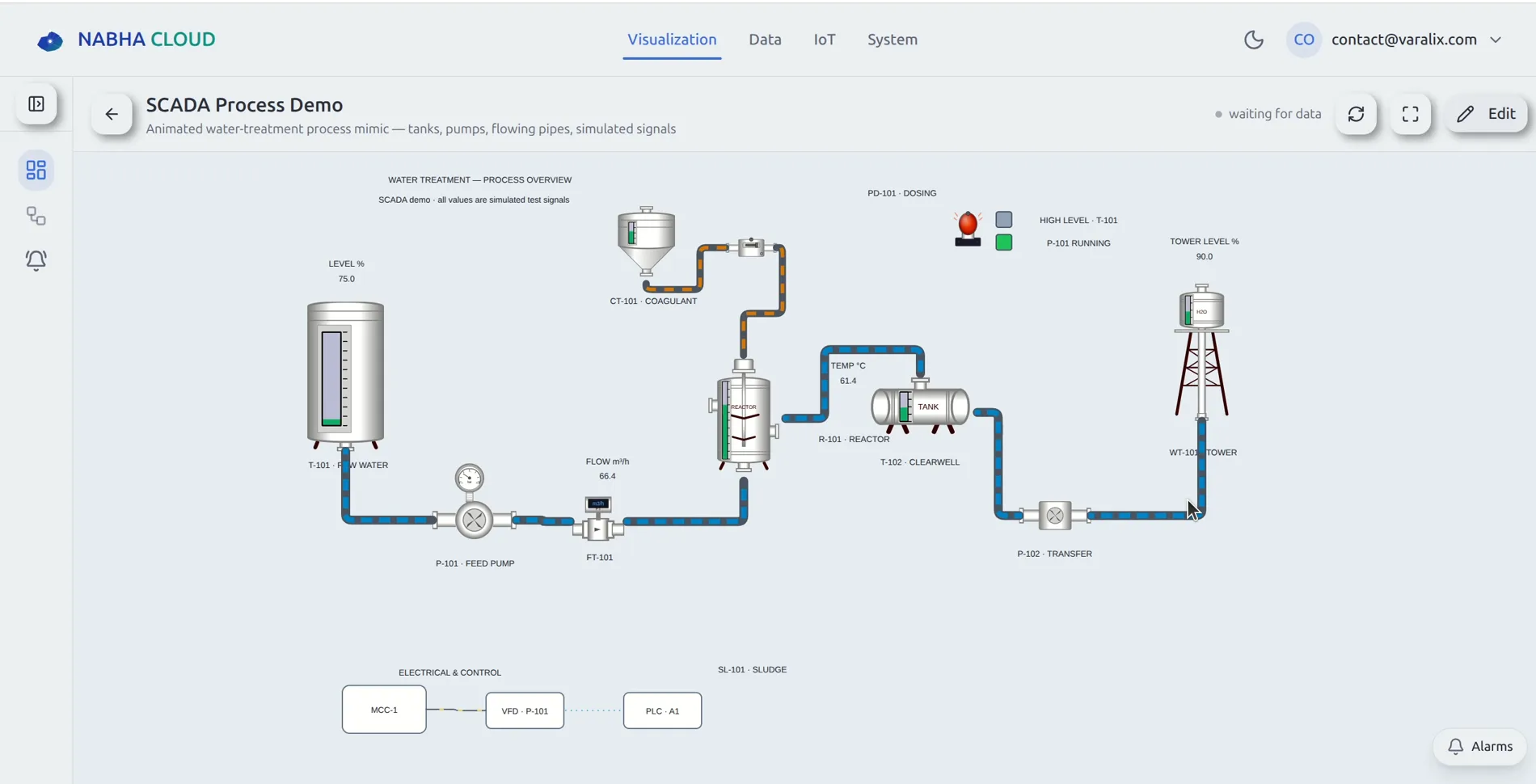Click the WATER TREATMENT — PROCESS OVERVIEW heading
This screenshot has height=784, width=1536.
(x=479, y=180)
